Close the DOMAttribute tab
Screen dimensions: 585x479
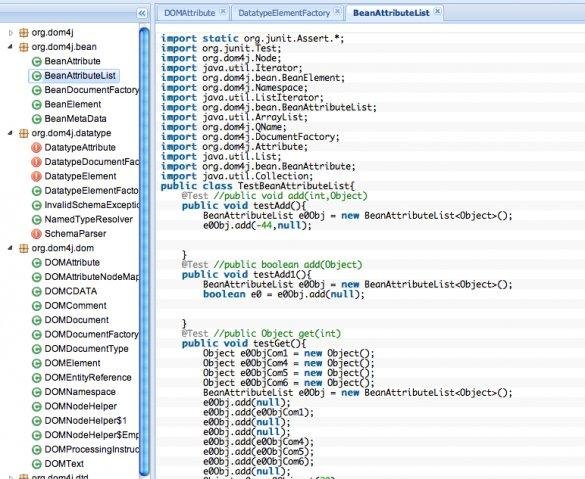tap(223, 12)
